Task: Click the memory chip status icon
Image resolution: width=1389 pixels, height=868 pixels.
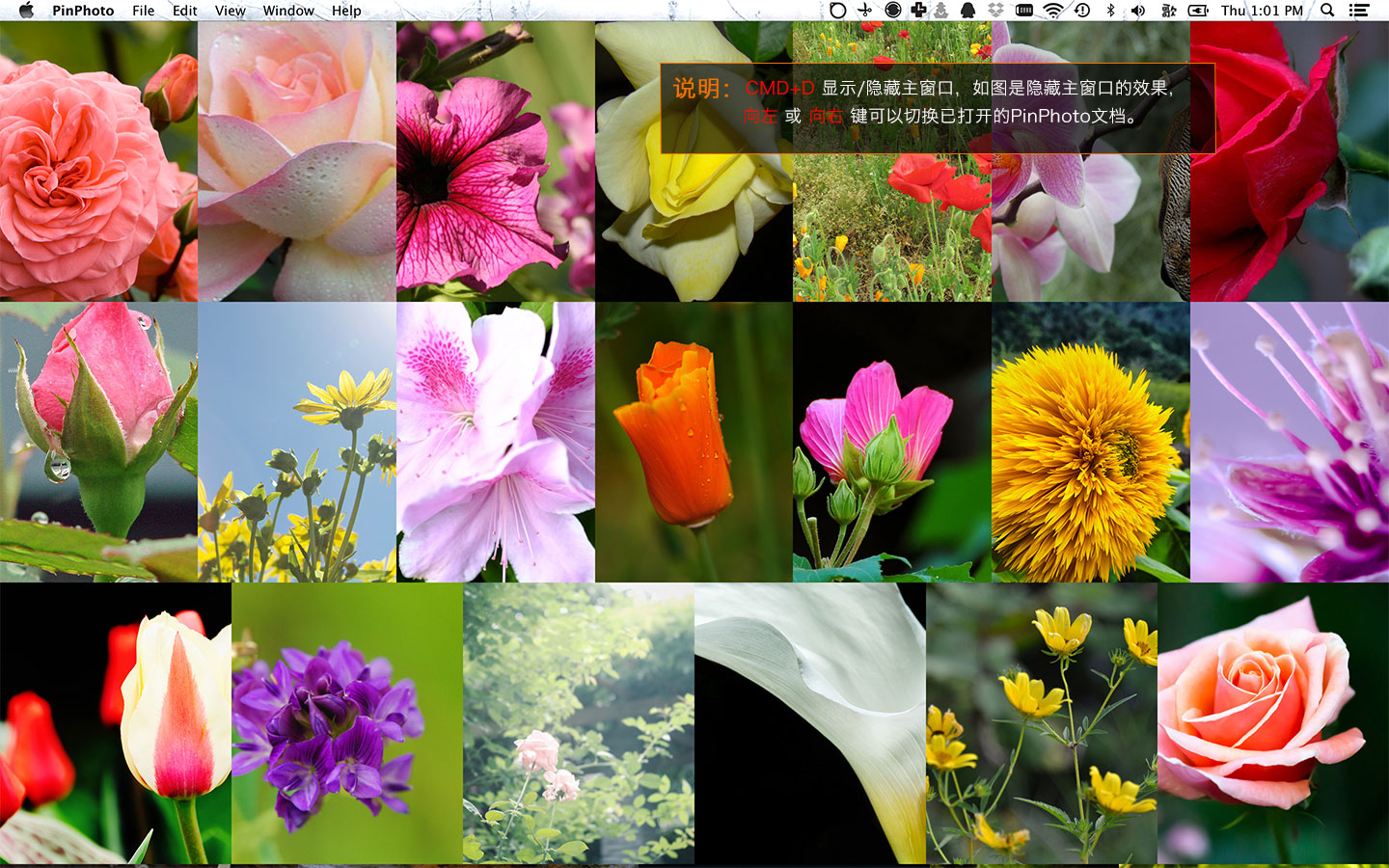Action: tap(1024, 11)
